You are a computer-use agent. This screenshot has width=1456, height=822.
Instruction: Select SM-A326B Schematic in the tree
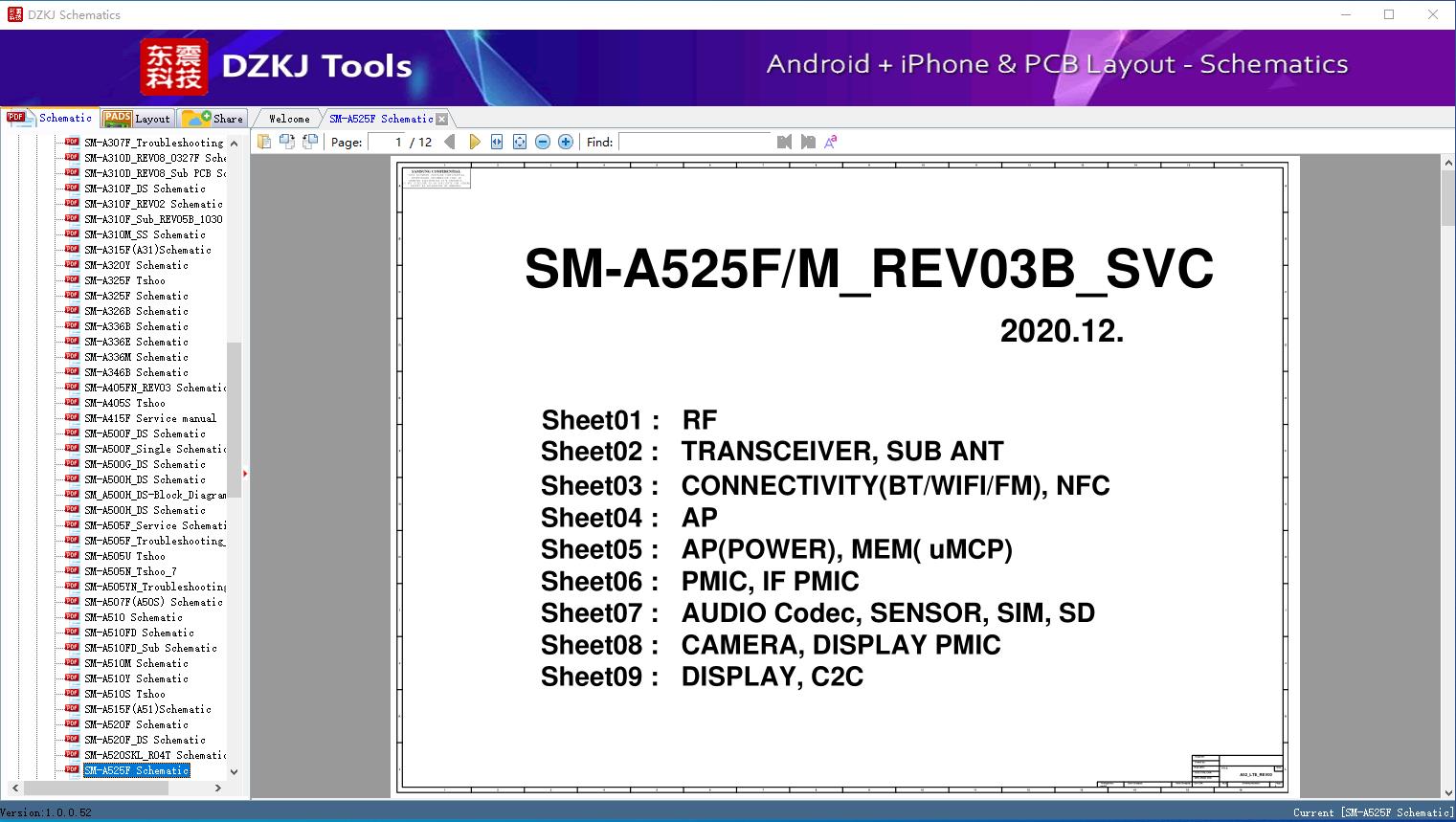pyautogui.click(x=136, y=311)
